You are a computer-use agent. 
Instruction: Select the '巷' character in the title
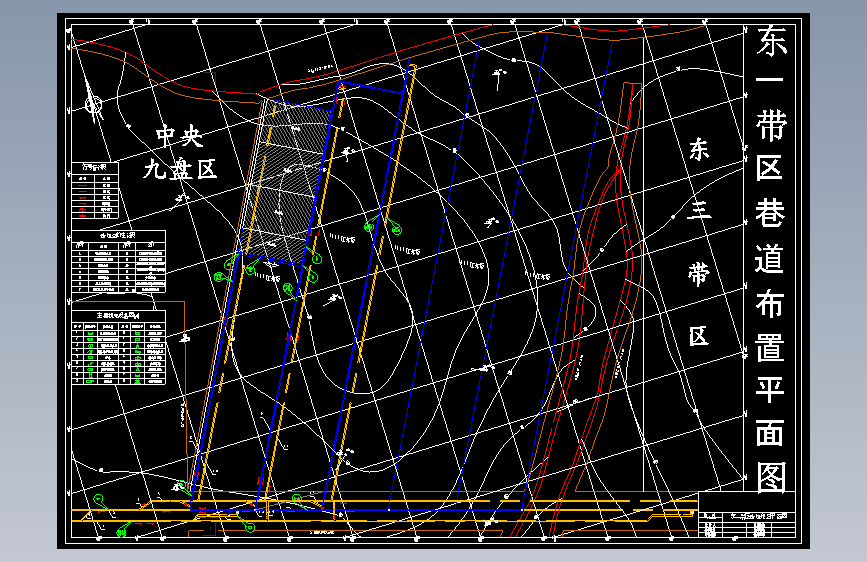click(770, 214)
